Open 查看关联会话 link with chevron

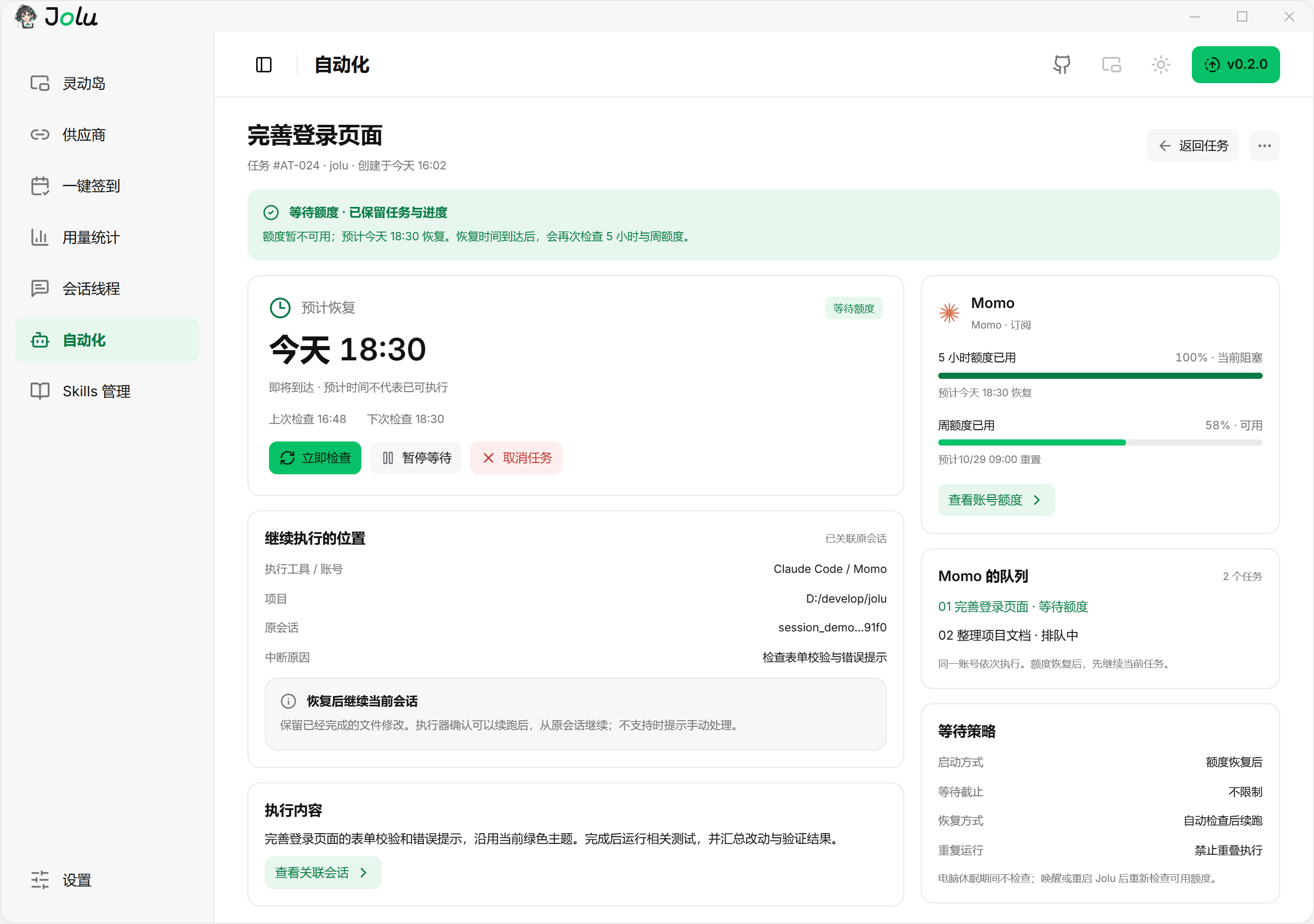pyautogui.click(x=323, y=873)
